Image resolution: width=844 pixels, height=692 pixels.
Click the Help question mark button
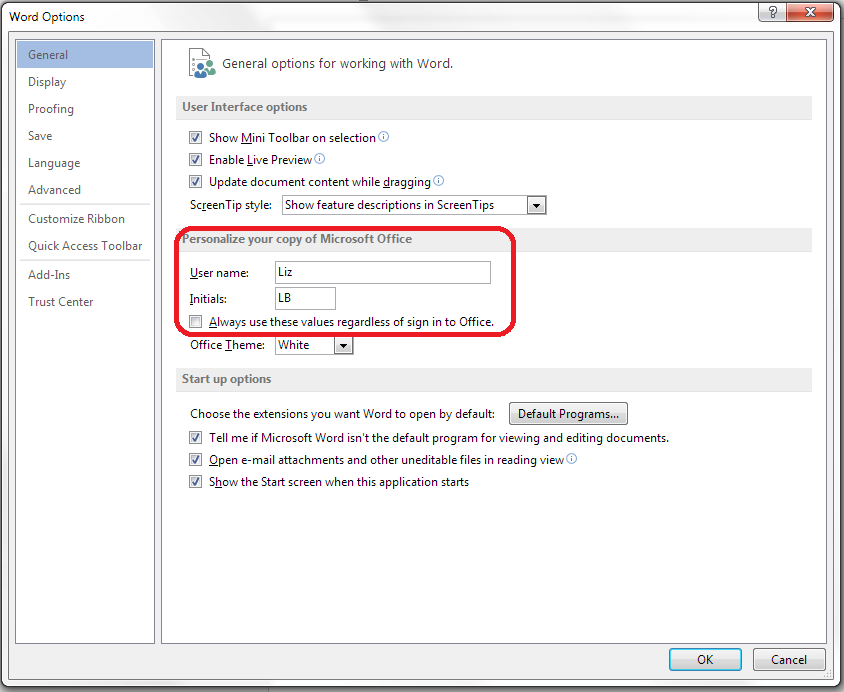coord(772,12)
